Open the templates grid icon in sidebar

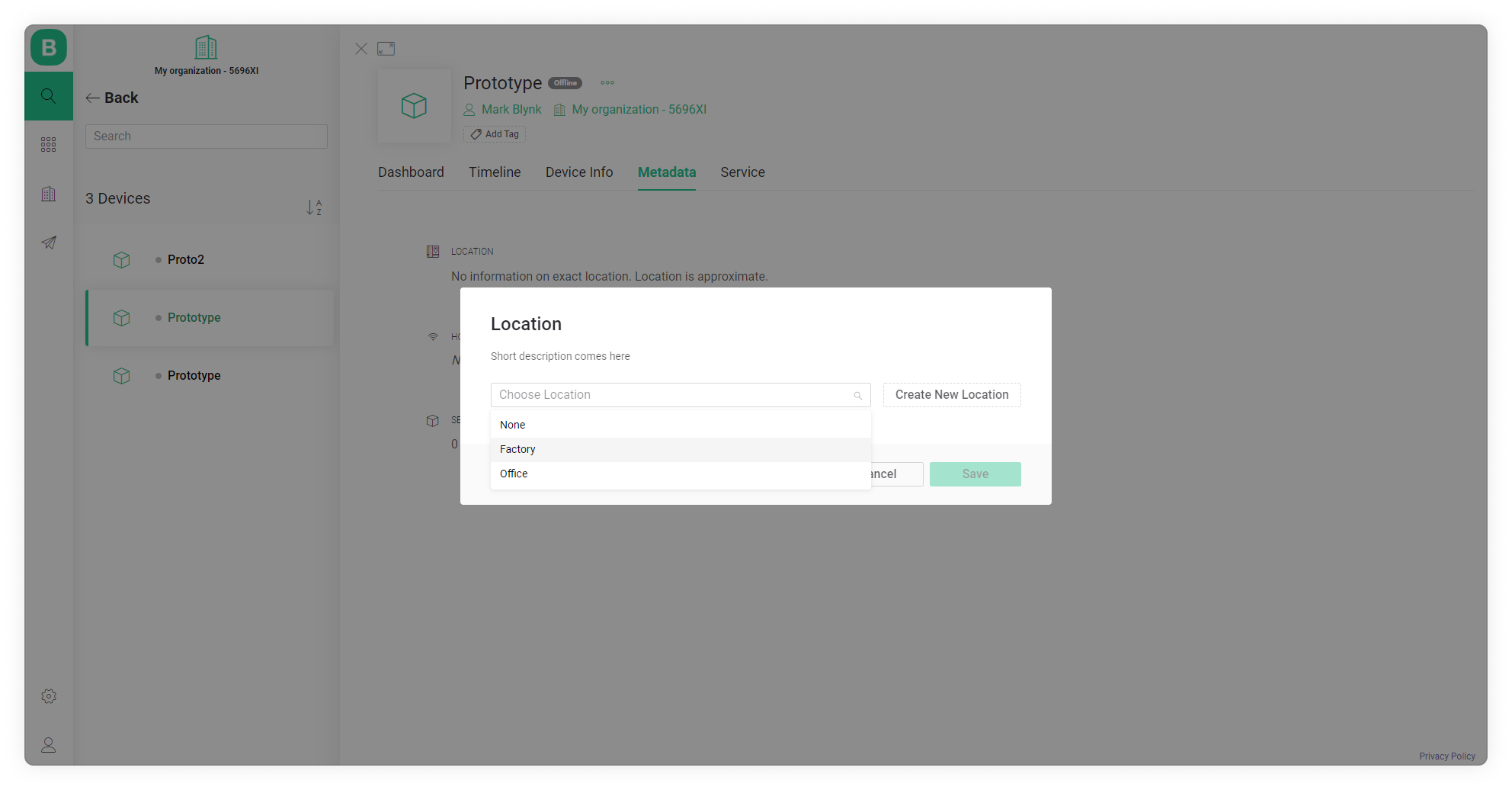[49, 145]
